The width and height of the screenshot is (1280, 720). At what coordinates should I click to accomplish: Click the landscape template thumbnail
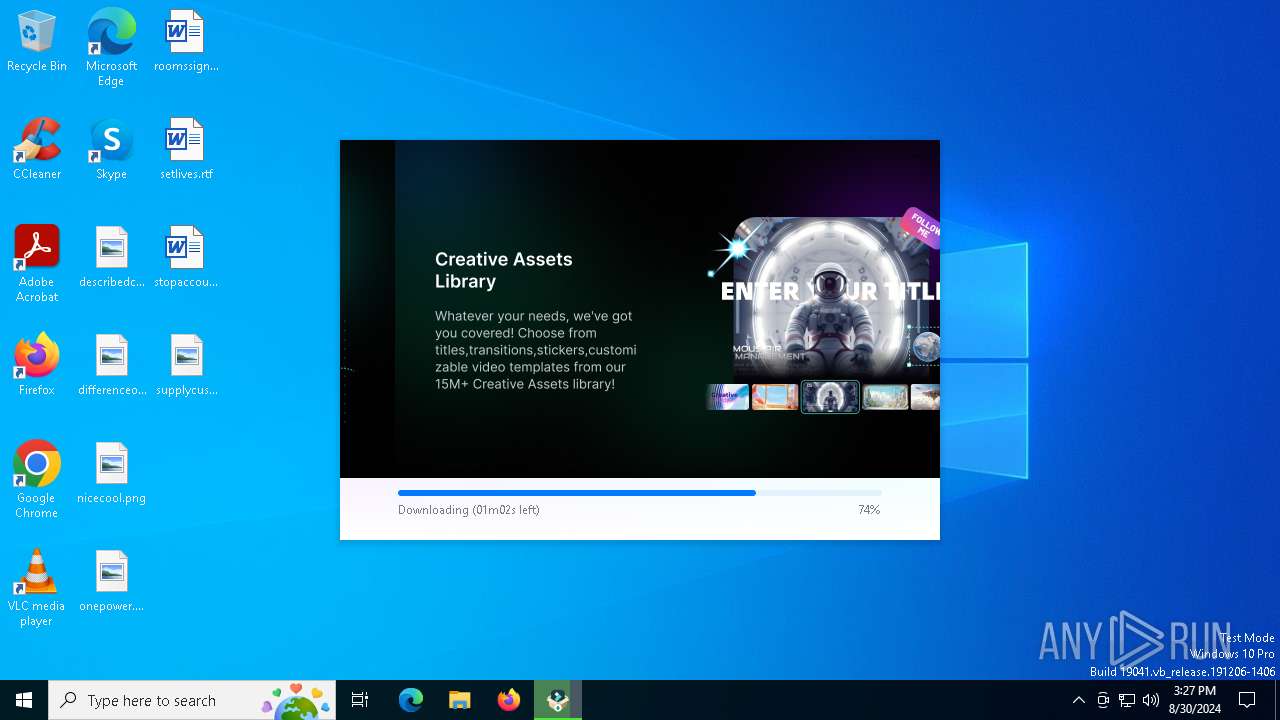[x=885, y=397]
